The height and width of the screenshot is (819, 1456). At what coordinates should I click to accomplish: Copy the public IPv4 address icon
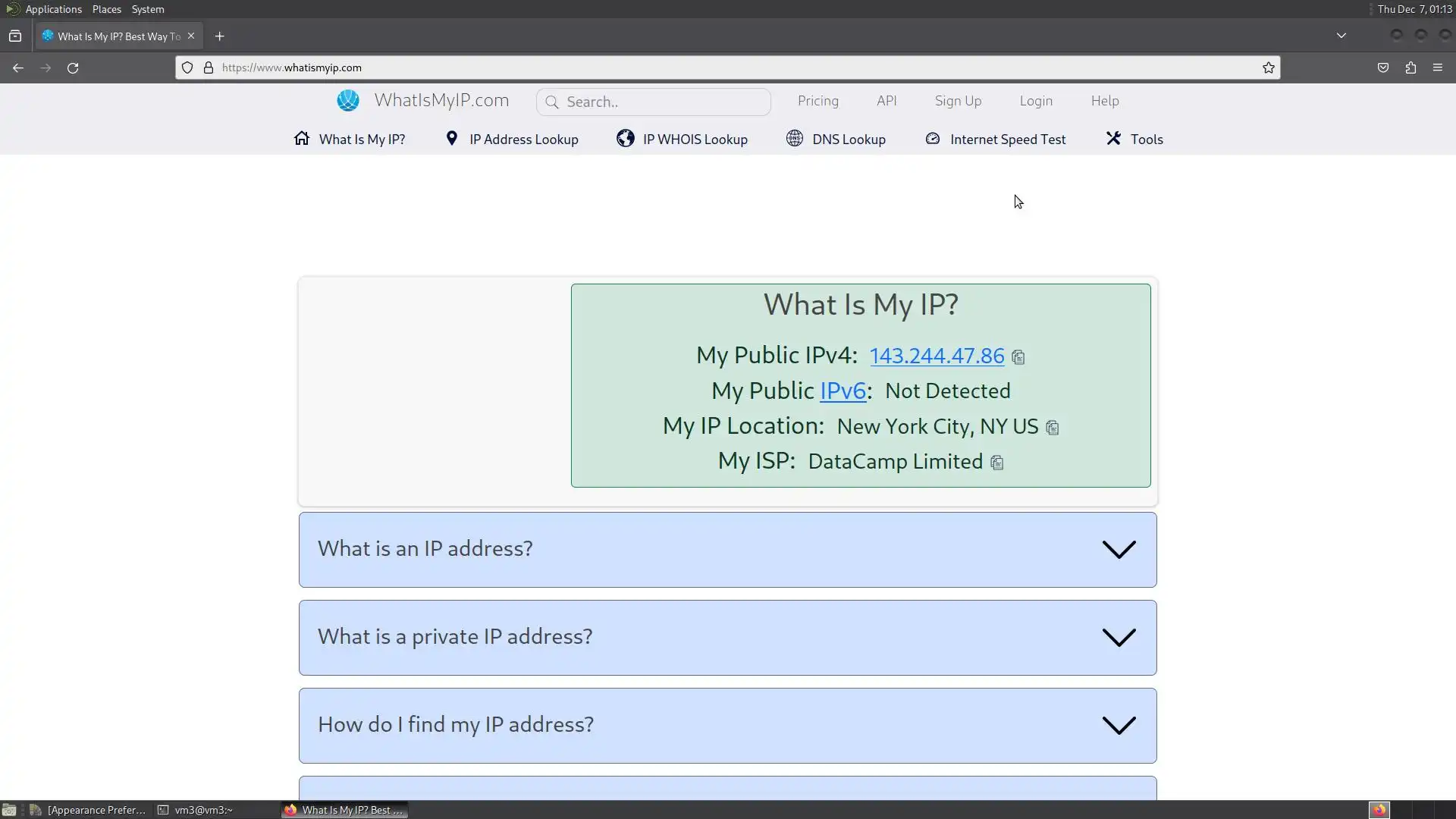coord(1018,357)
